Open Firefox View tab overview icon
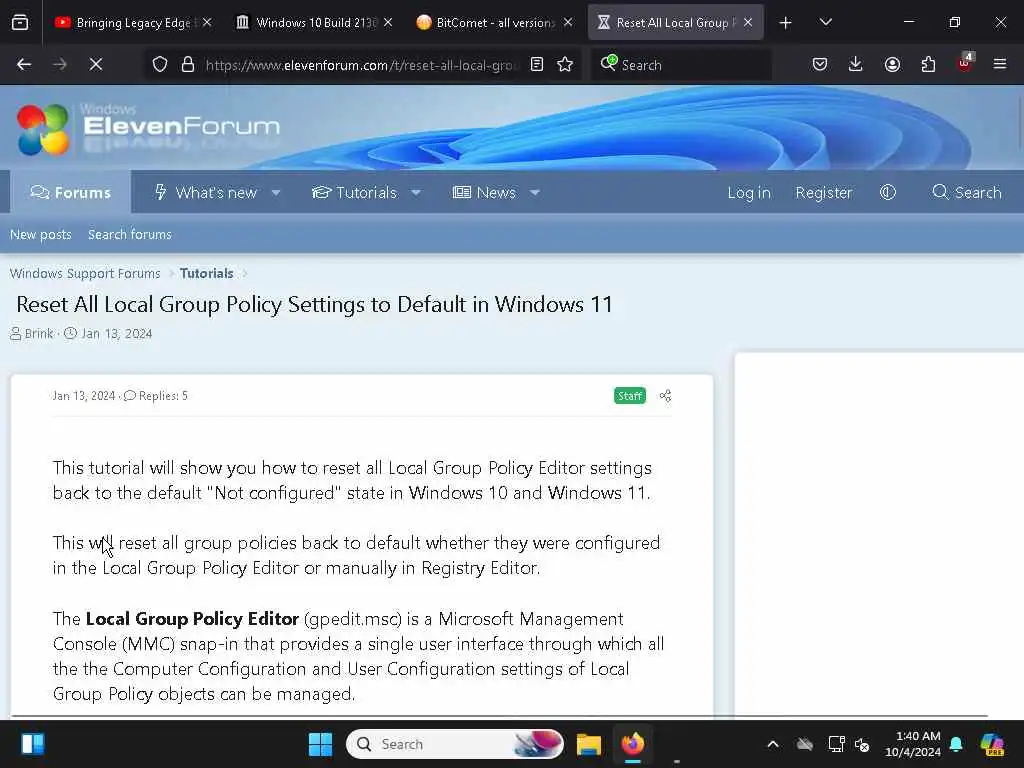 [x=20, y=23]
